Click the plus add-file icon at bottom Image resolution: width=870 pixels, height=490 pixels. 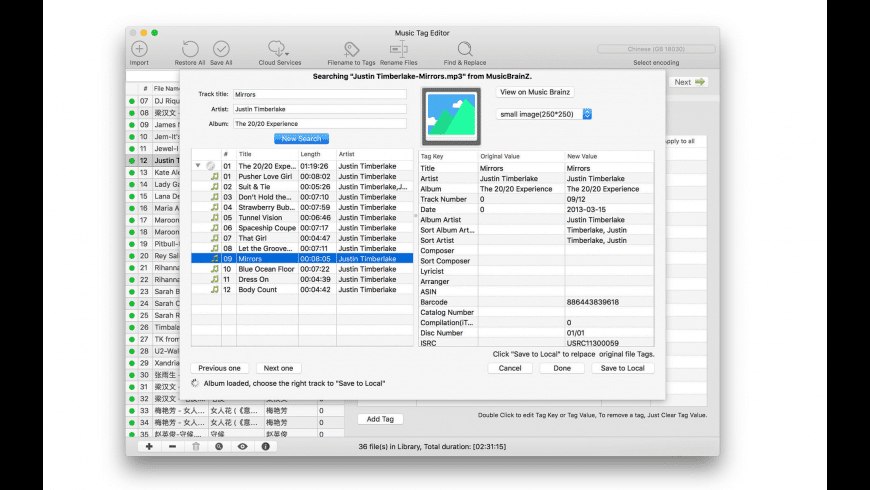coord(149,446)
